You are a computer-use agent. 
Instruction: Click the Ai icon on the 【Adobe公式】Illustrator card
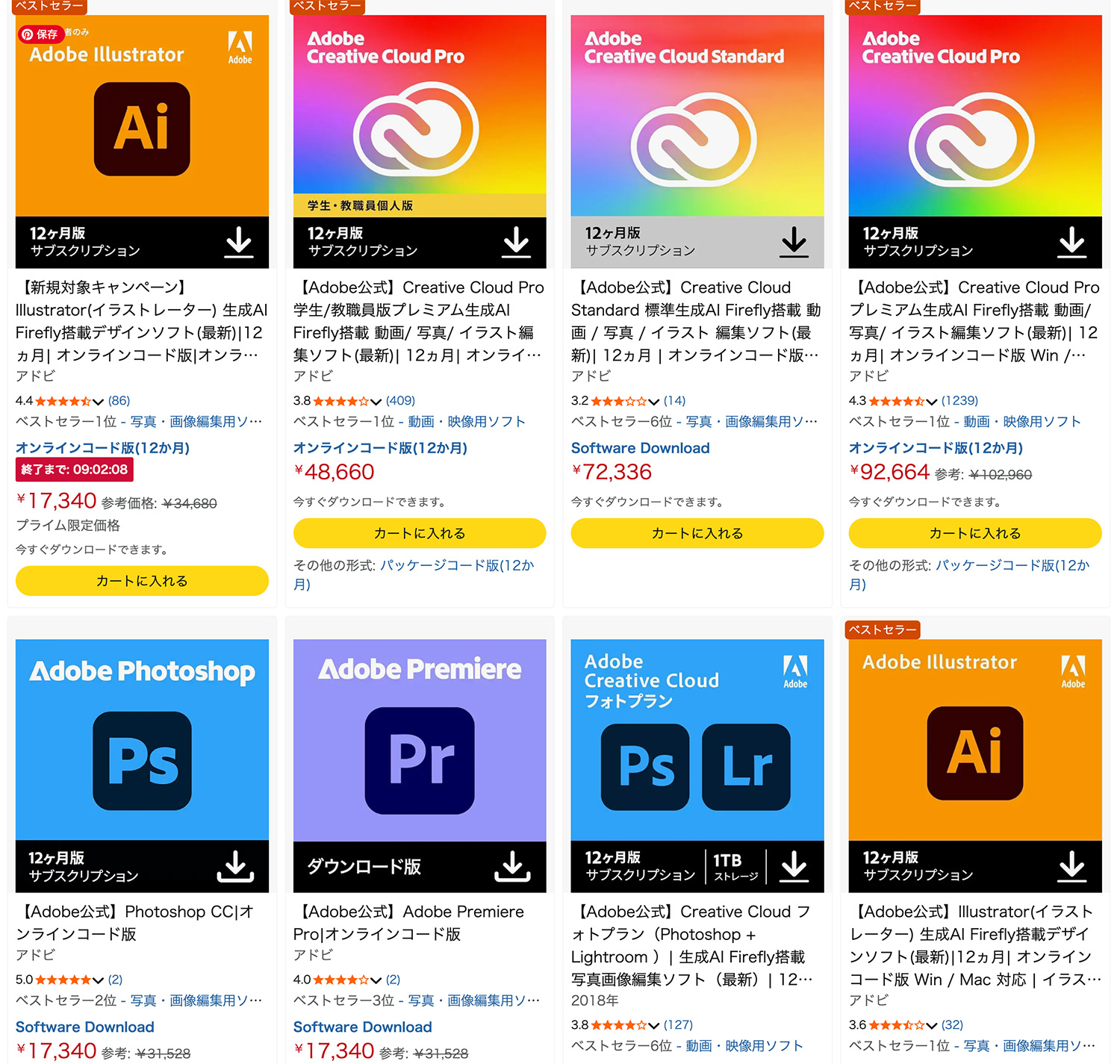click(x=975, y=753)
